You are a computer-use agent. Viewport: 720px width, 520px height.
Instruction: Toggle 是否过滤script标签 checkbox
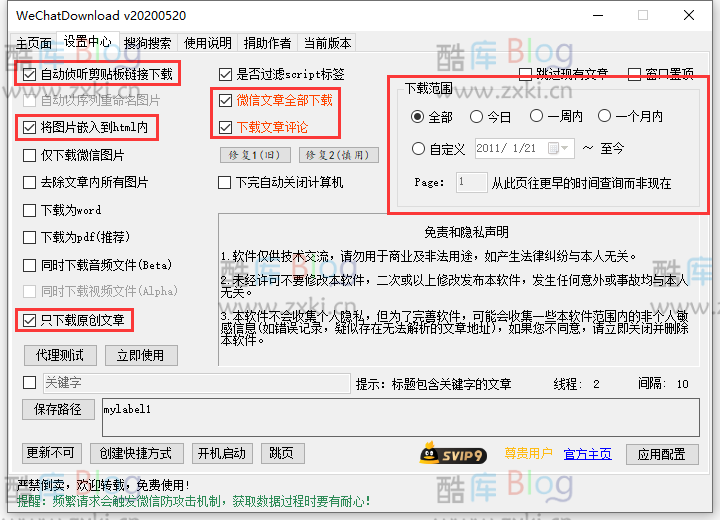click(x=225, y=74)
